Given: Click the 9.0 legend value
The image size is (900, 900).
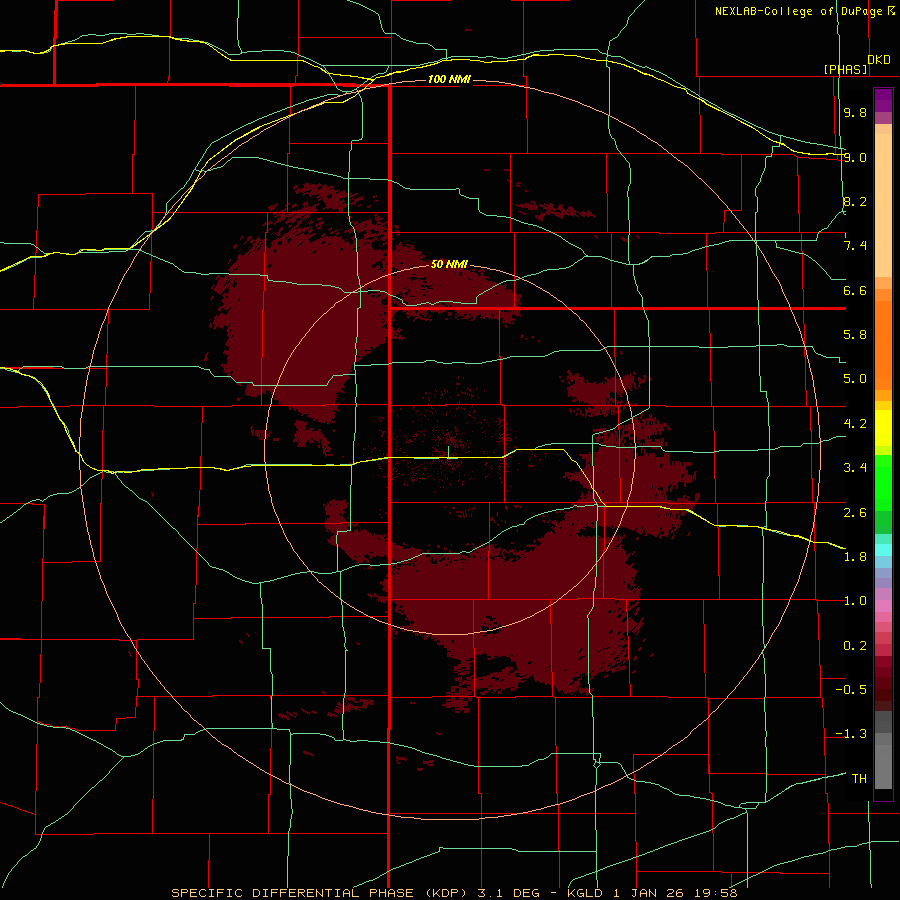Looking at the screenshot, I should [855, 157].
